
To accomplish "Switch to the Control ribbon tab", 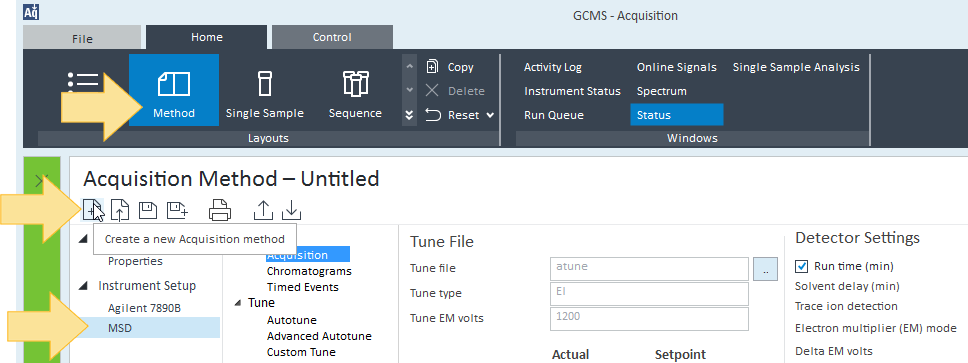I will [332, 37].
